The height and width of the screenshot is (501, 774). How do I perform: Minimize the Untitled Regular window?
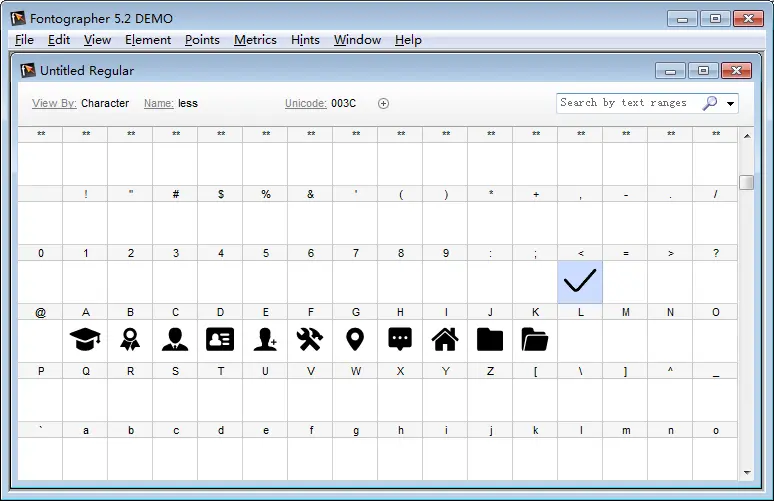tap(670, 71)
